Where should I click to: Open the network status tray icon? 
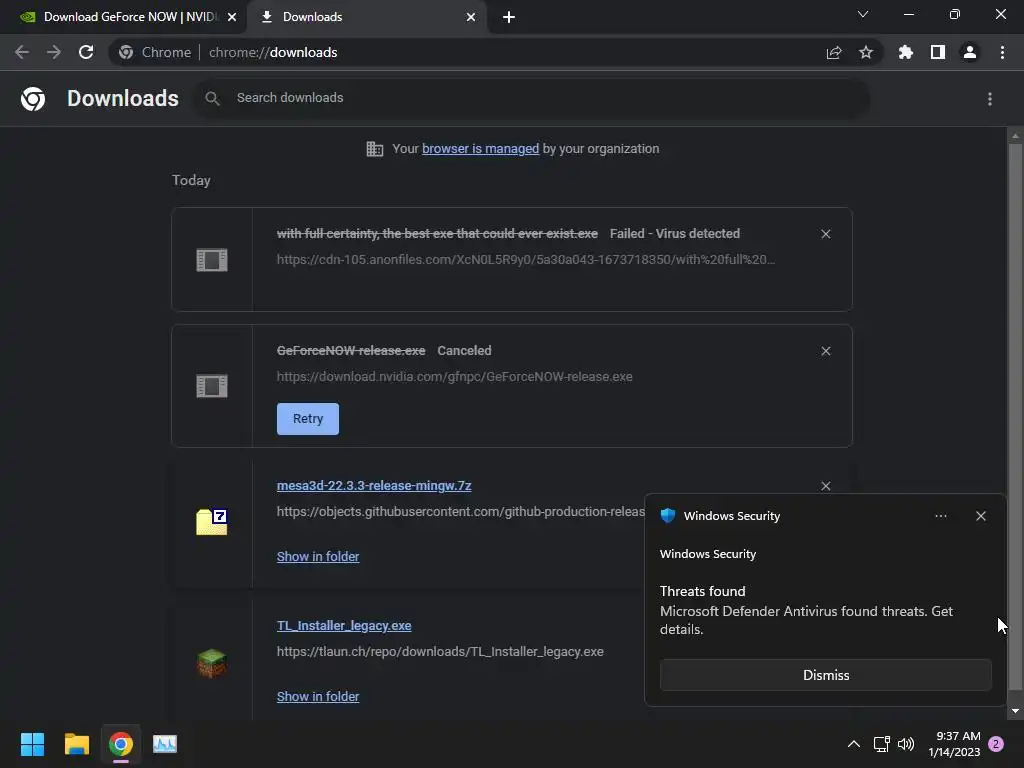pos(882,744)
